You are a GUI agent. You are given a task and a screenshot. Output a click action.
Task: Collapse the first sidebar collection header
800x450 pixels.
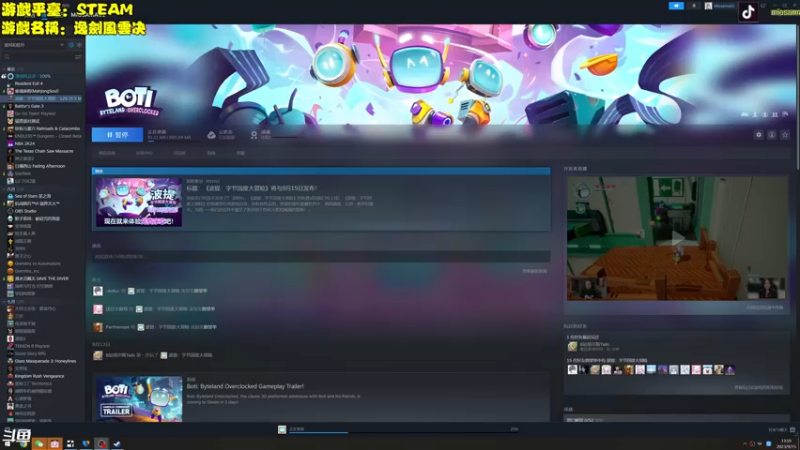coord(14,68)
